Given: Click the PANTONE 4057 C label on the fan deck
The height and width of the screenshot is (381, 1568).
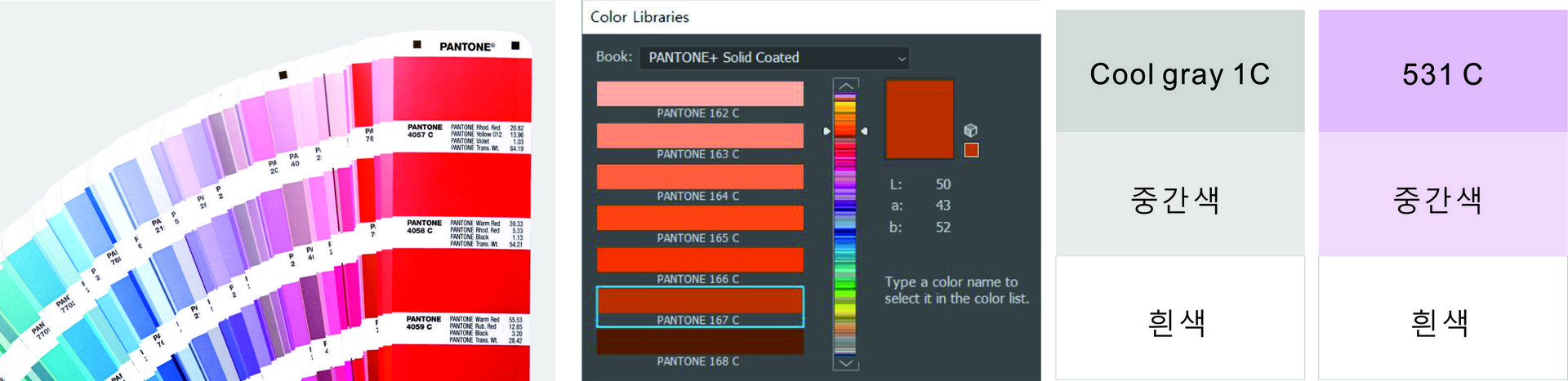Looking at the screenshot, I should pyautogui.click(x=425, y=131).
